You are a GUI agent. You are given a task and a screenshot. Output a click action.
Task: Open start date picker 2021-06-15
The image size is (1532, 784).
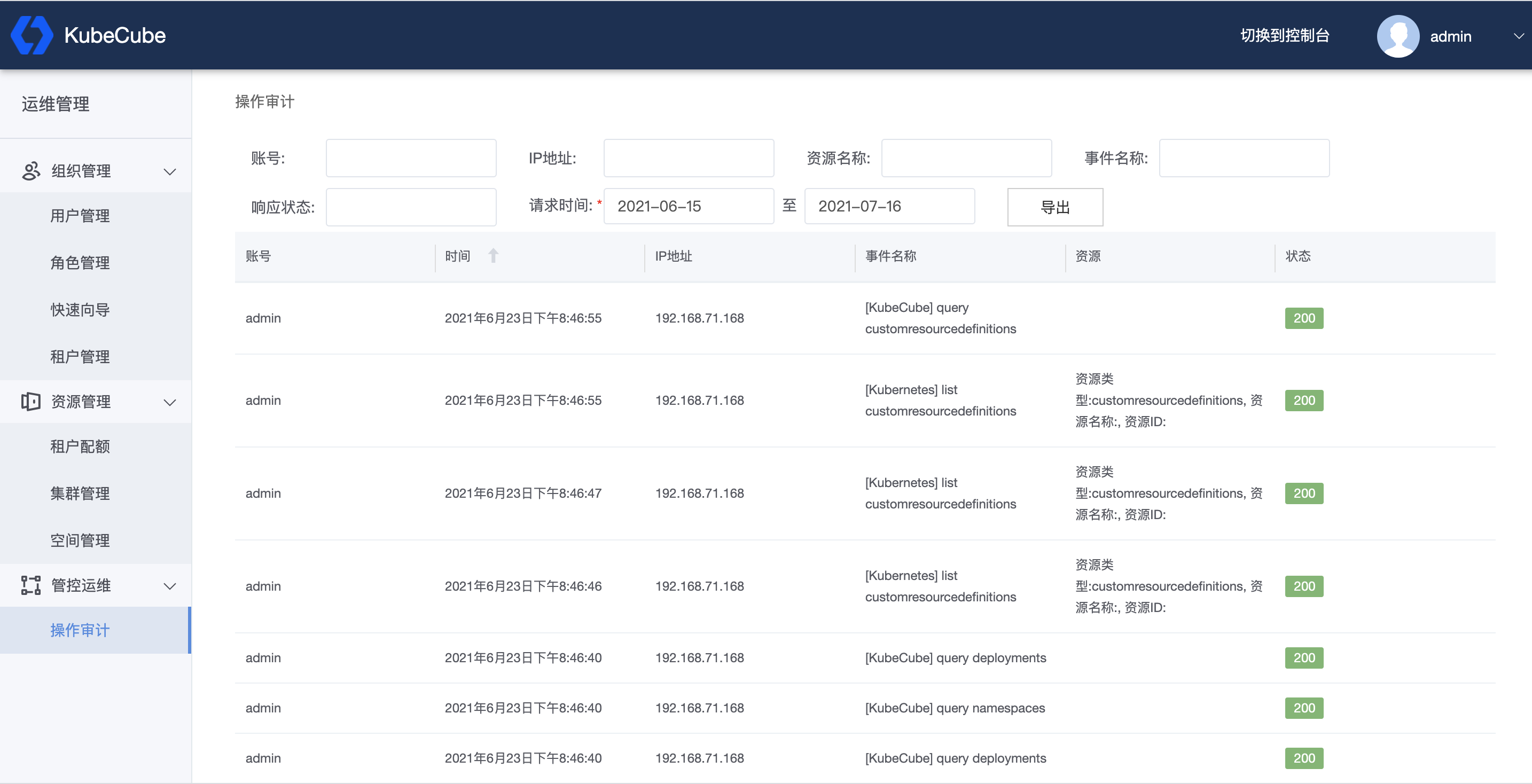tap(689, 206)
